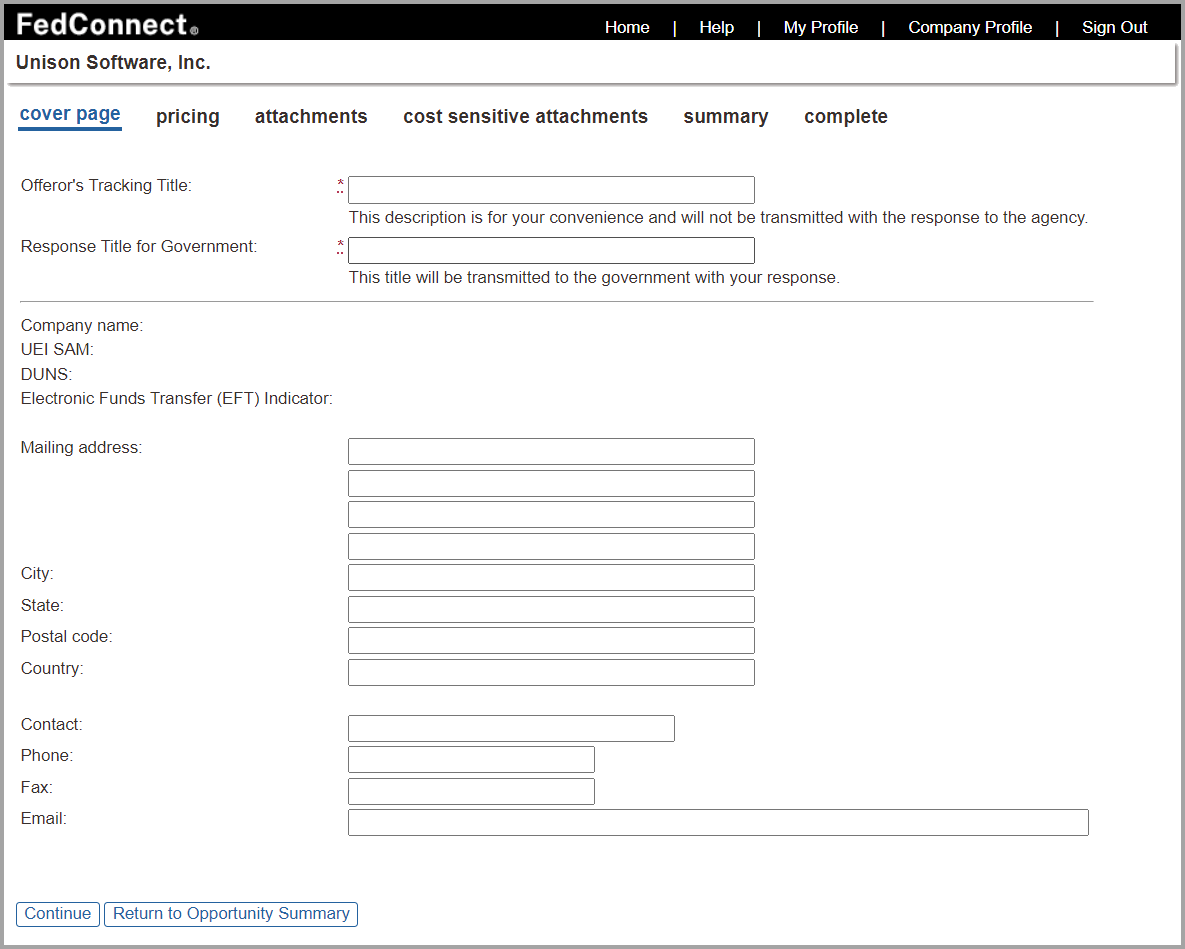Focus the Email text field
This screenshot has height=949, width=1185.
click(x=717, y=823)
